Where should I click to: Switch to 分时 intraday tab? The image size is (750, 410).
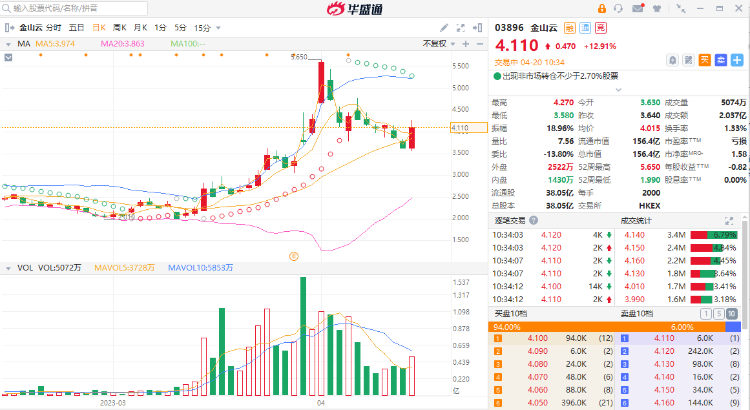[x=54, y=28]
